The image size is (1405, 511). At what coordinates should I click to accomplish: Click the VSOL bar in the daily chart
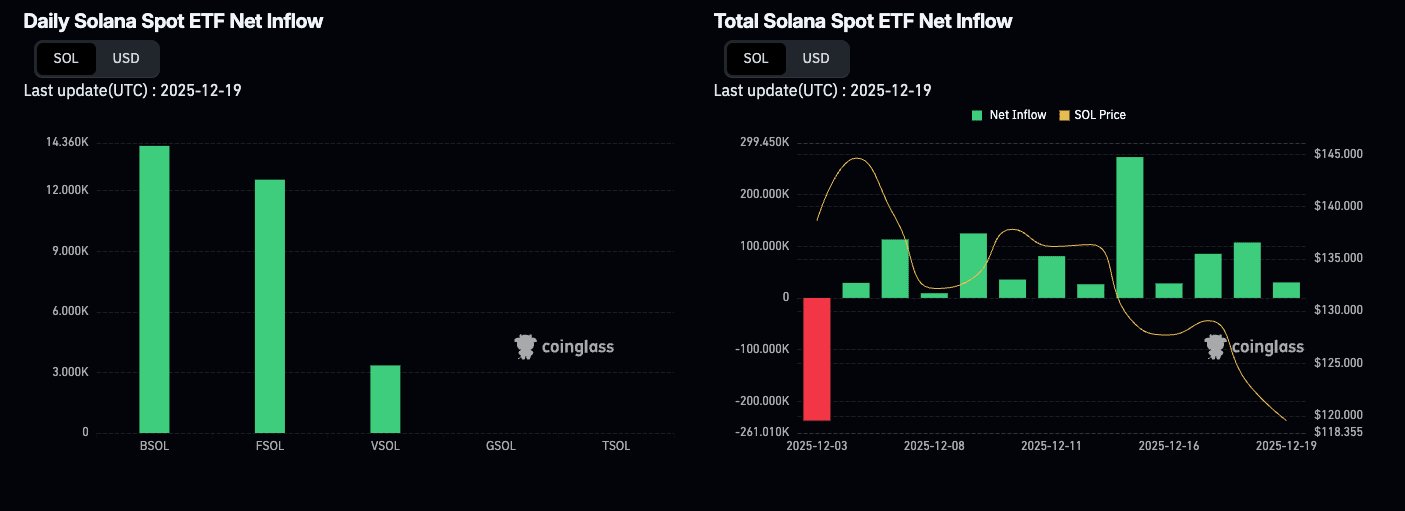(x=385, y=399)
